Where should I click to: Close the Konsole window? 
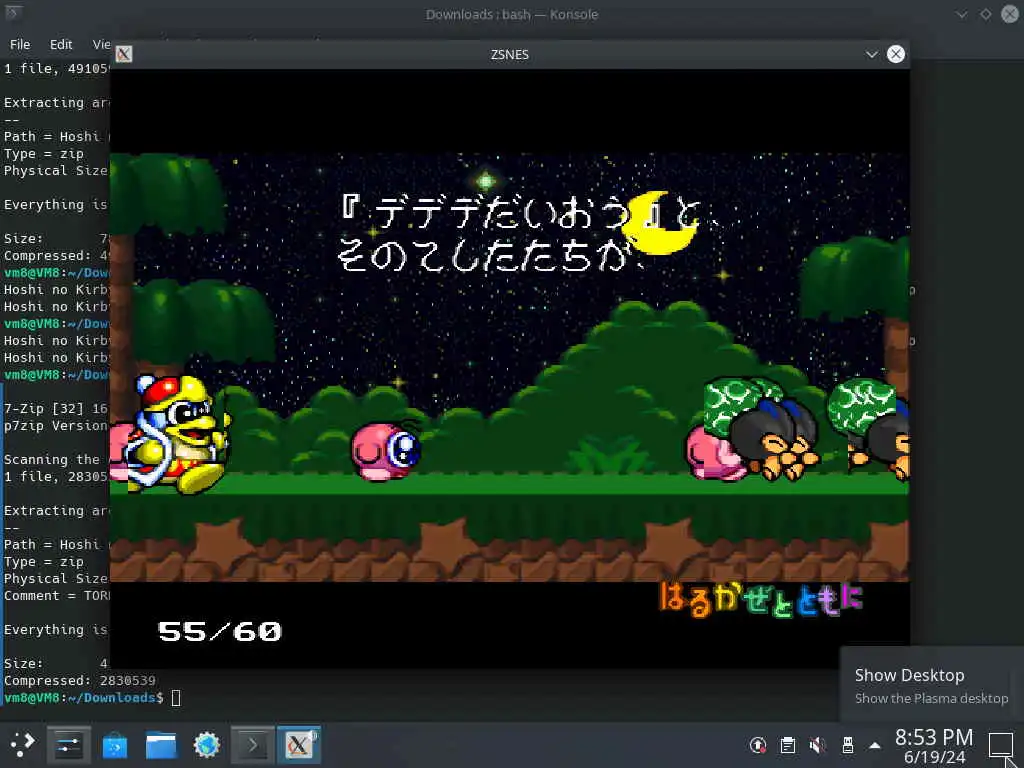point(1010,14)
